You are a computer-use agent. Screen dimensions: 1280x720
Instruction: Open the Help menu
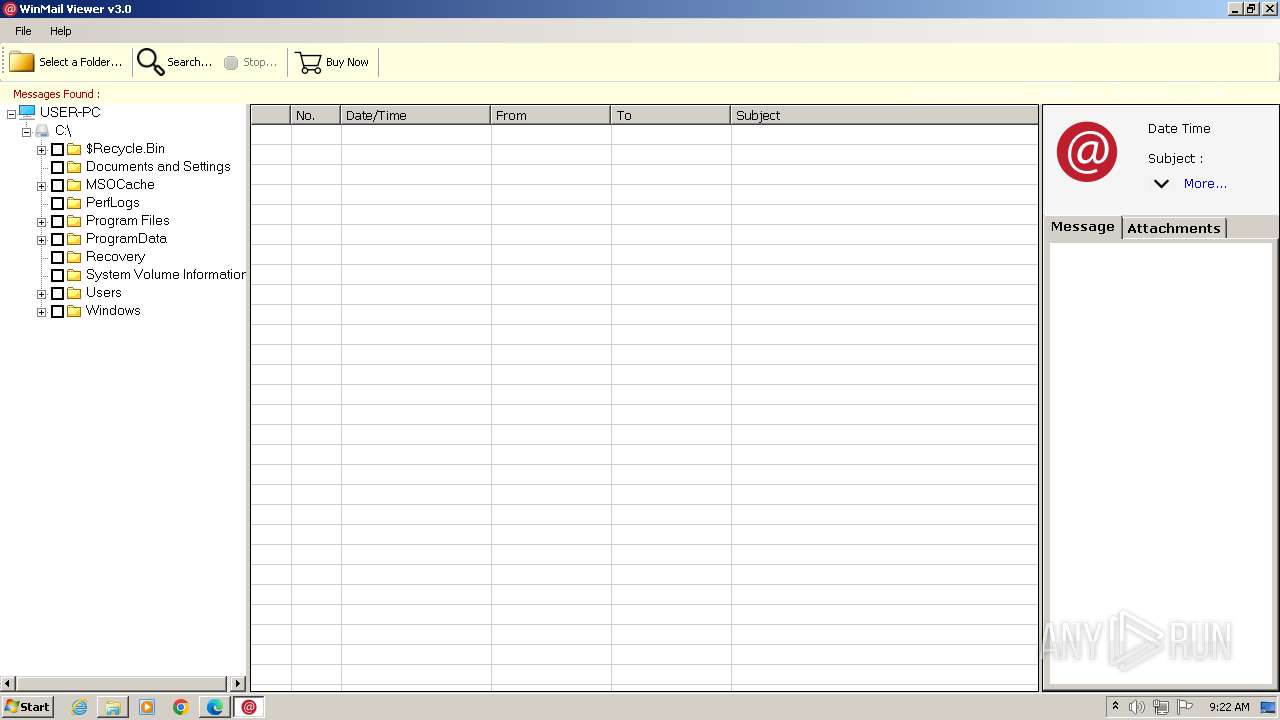(x=61, y=31)
